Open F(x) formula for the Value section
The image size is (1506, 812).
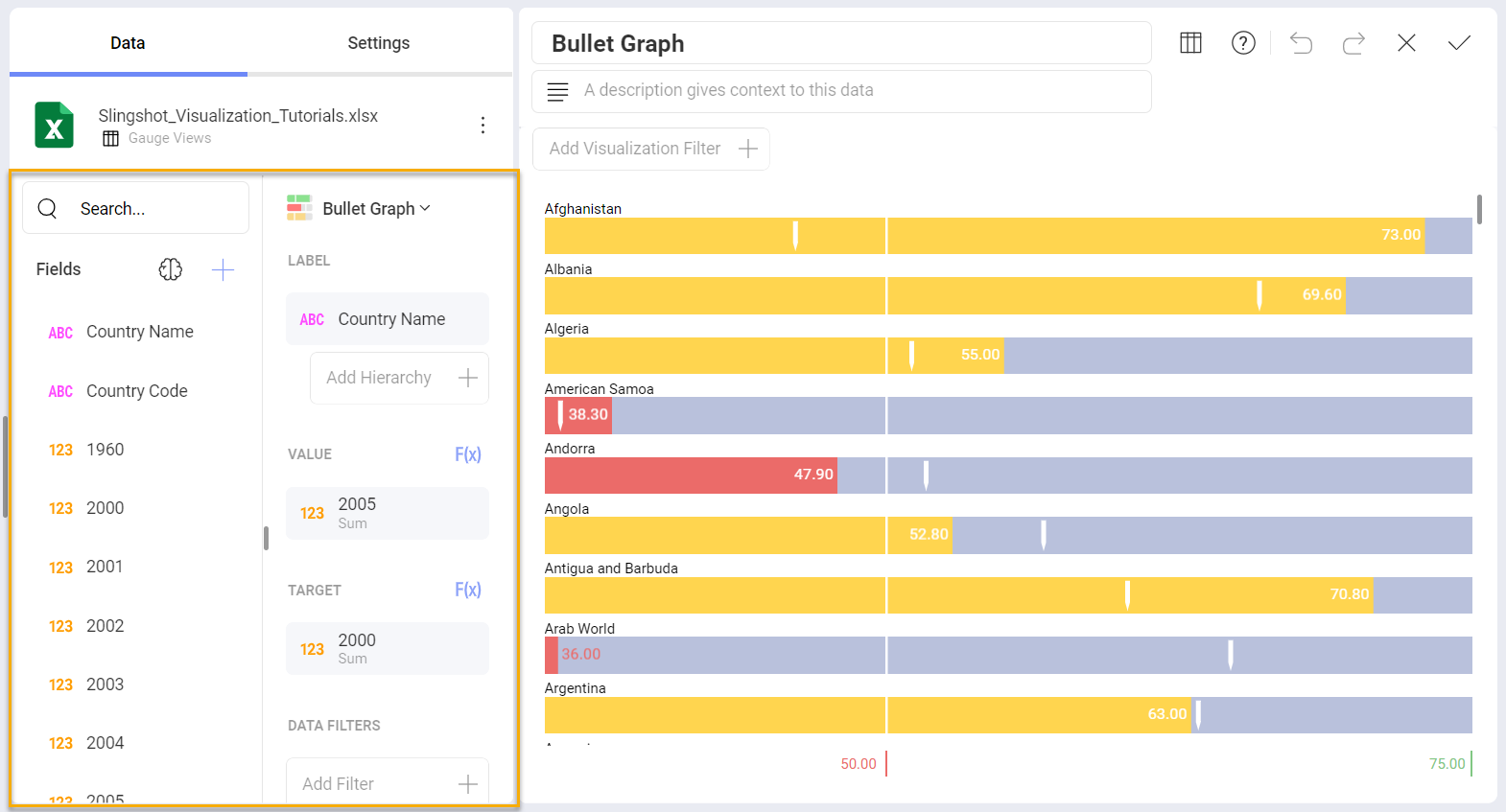468,453
